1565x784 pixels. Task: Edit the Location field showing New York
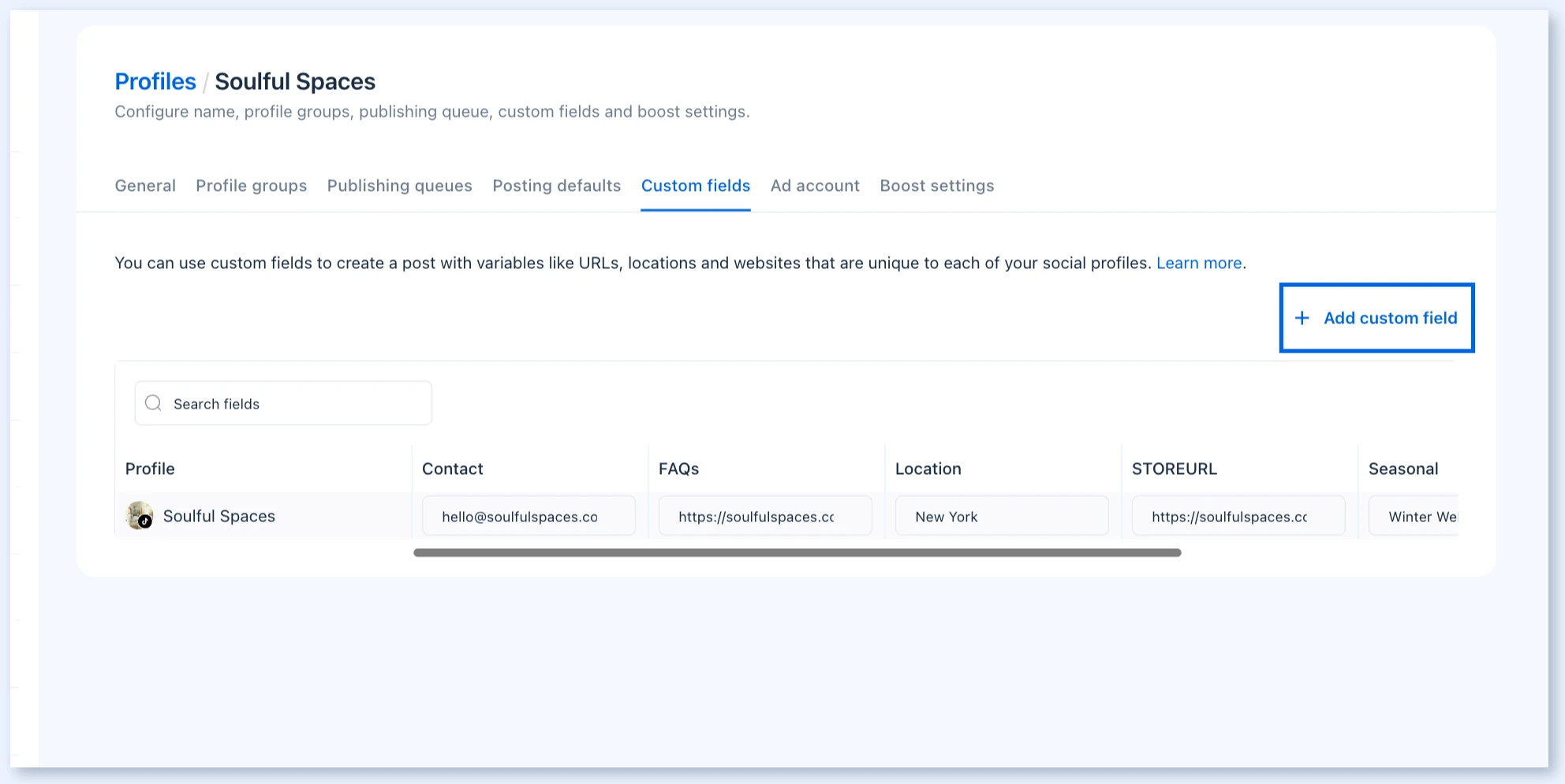1002,517
